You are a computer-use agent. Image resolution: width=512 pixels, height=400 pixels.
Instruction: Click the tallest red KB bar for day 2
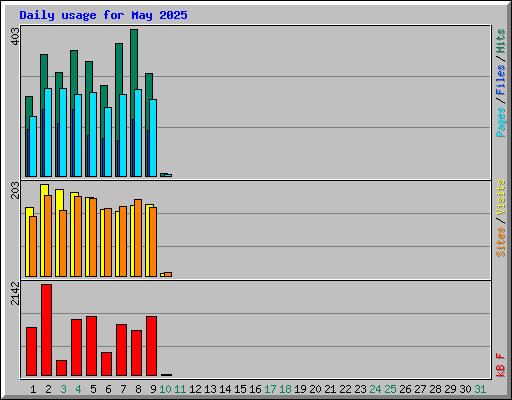pyautogui.click(x=47, y=330)
